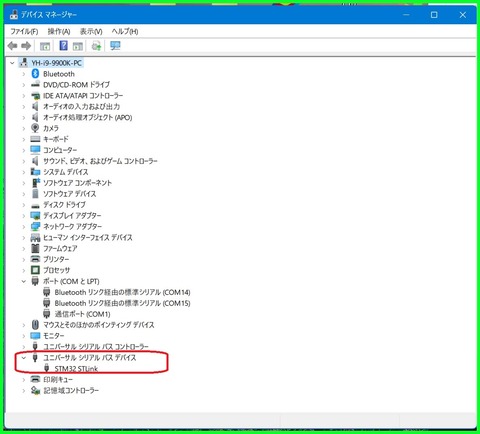The height and width of the screenshot is (434, 480).
Task: Collapse the ポート (COM と LPT) category
Action: coord(24,281)
